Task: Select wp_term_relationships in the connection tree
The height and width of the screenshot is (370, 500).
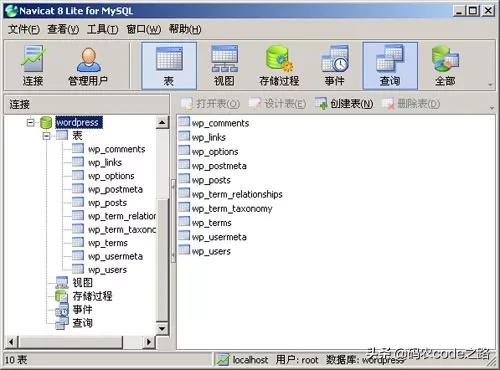Action: (x=122, y=216)
